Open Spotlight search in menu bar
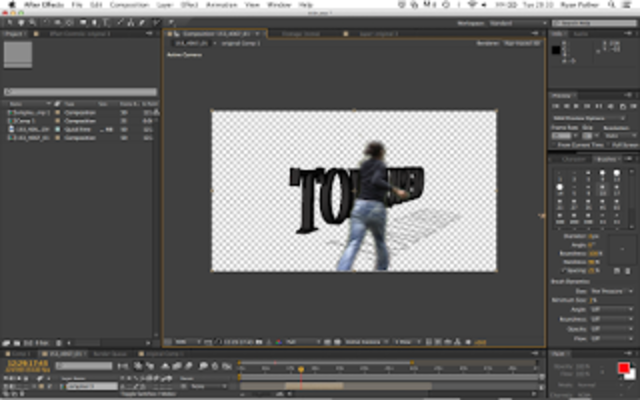This screenshot has width=640, height=400. tap(611, 4)
